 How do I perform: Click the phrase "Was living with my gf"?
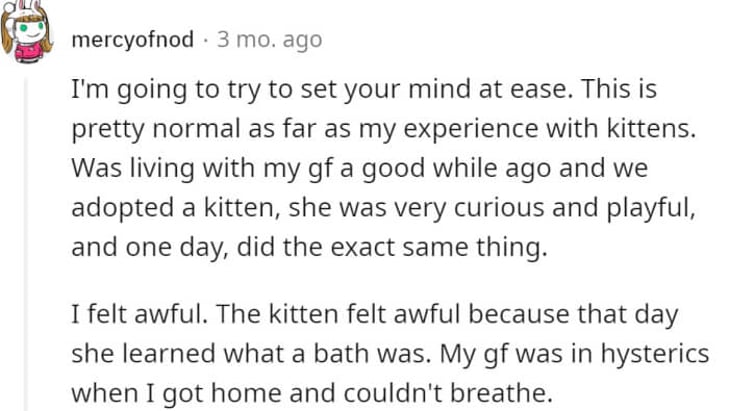pyautogui.click(x=203, y=168)
